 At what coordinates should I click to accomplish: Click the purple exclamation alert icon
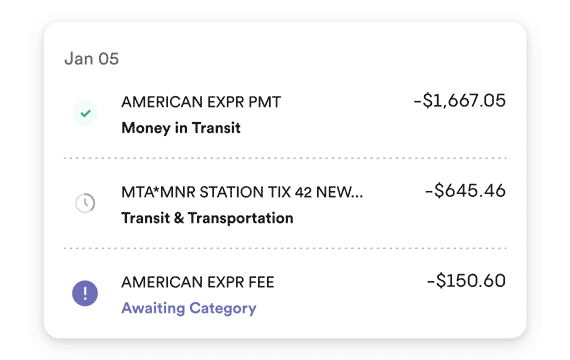point(85,293)
